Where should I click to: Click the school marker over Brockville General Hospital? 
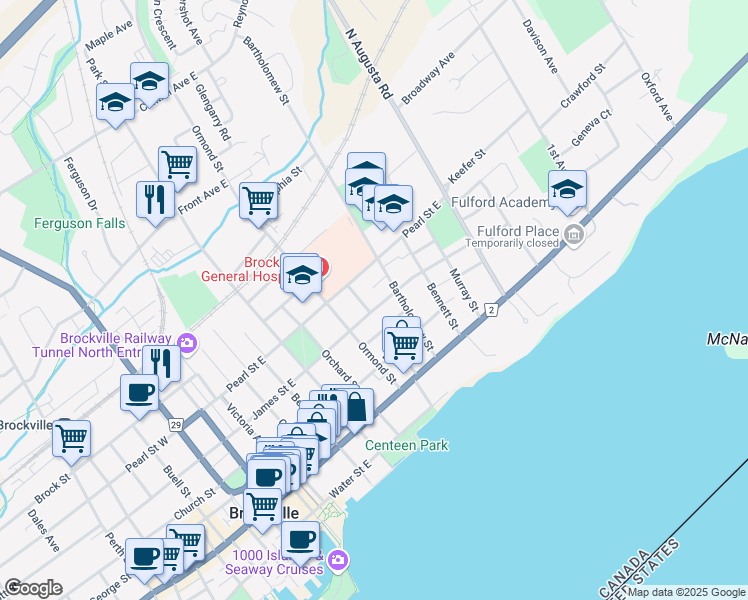click(x=302, y=277)
